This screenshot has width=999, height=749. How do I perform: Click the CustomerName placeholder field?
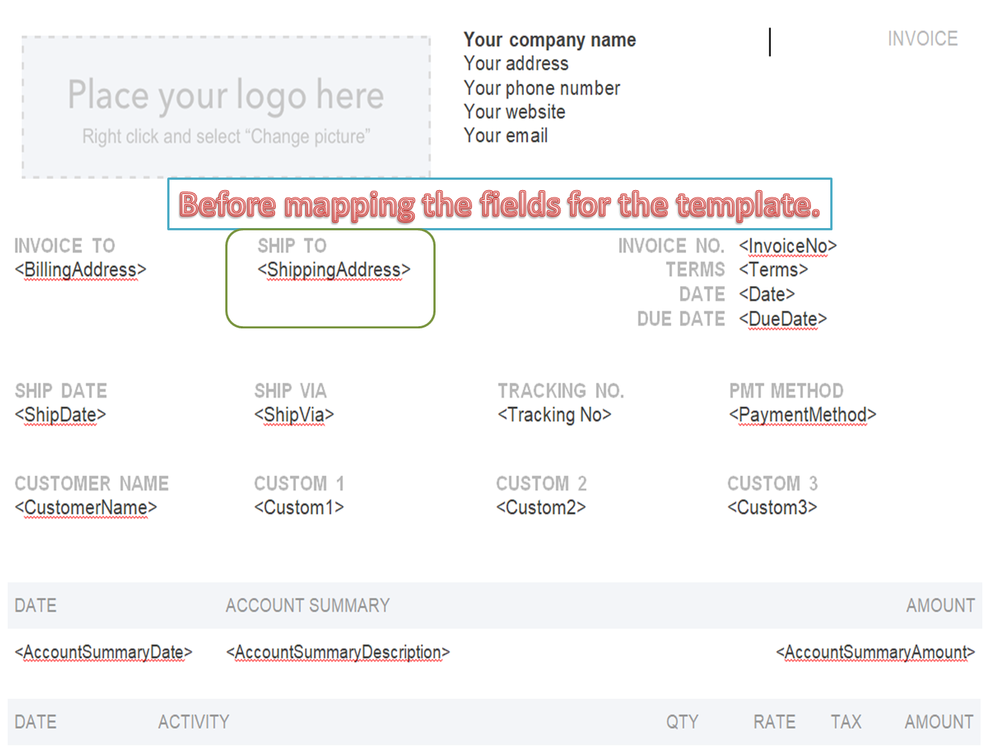[86, 508]
